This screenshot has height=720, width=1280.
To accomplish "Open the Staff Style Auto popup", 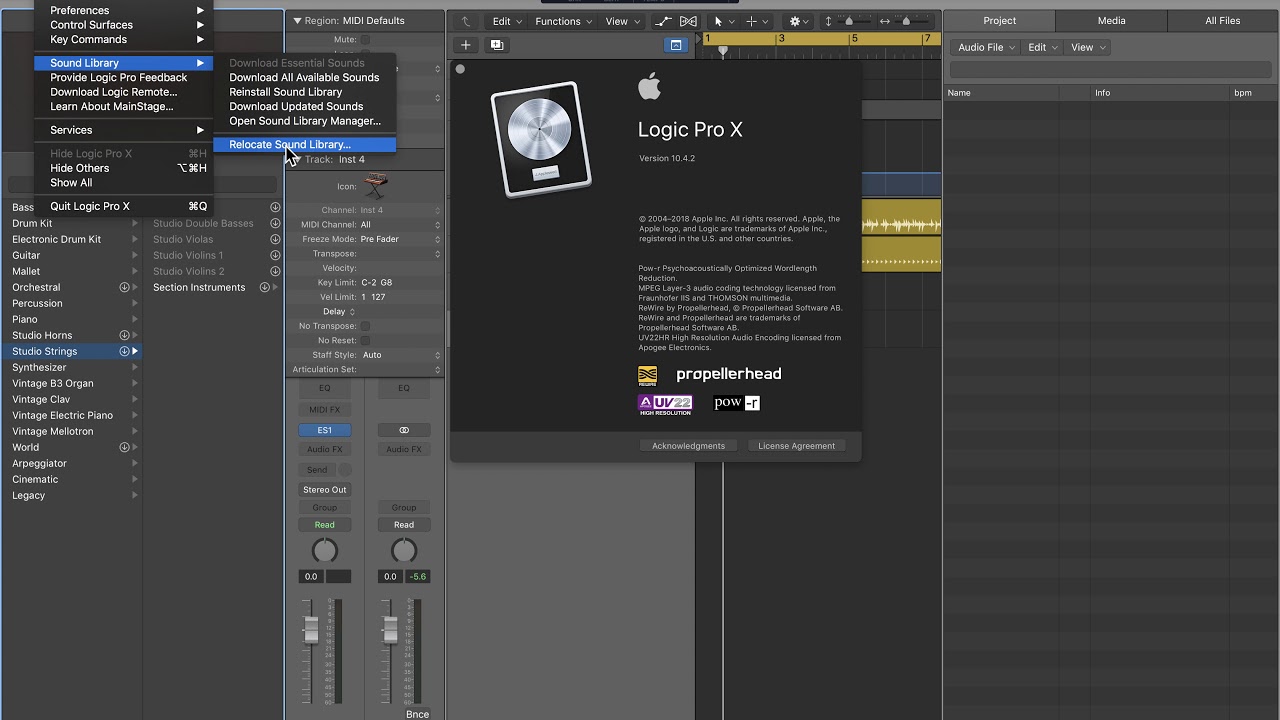I will pyautogui.click(x=400, y=355).
